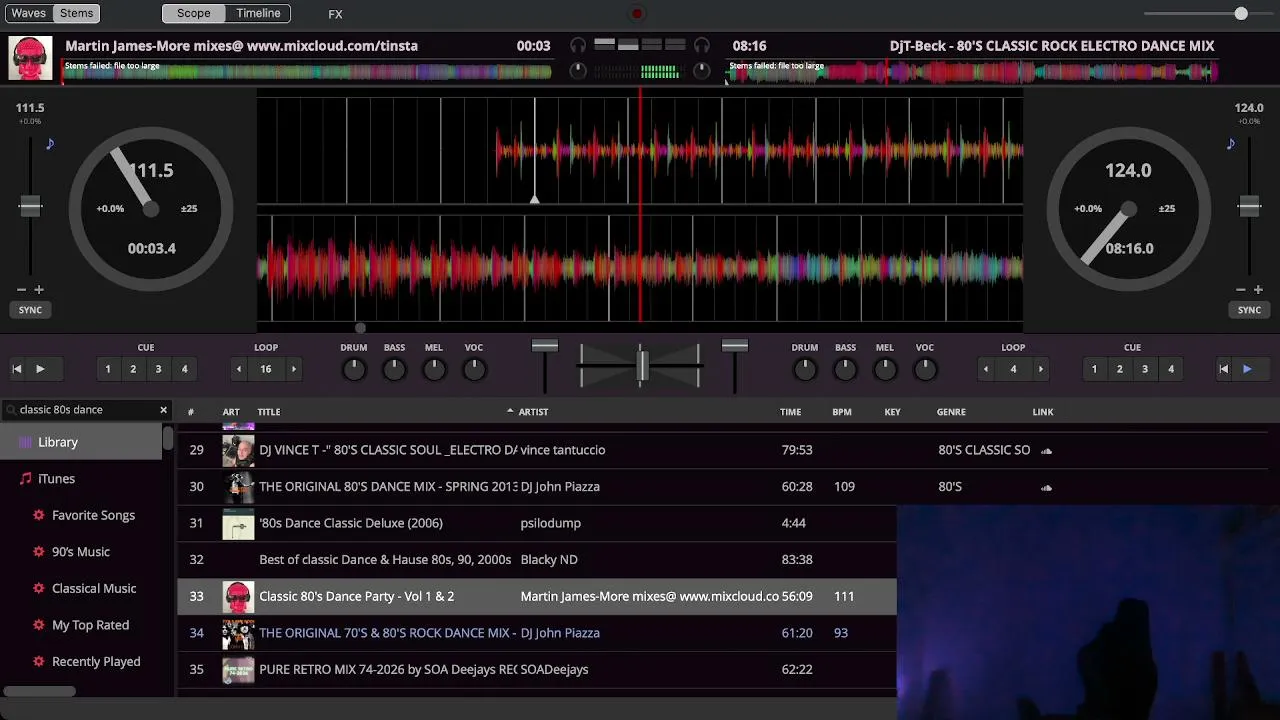The height and width of the screenshot is (720, 1280).
Task: Clear the 'classic 80s dance' search
Action: coord(164,410)
